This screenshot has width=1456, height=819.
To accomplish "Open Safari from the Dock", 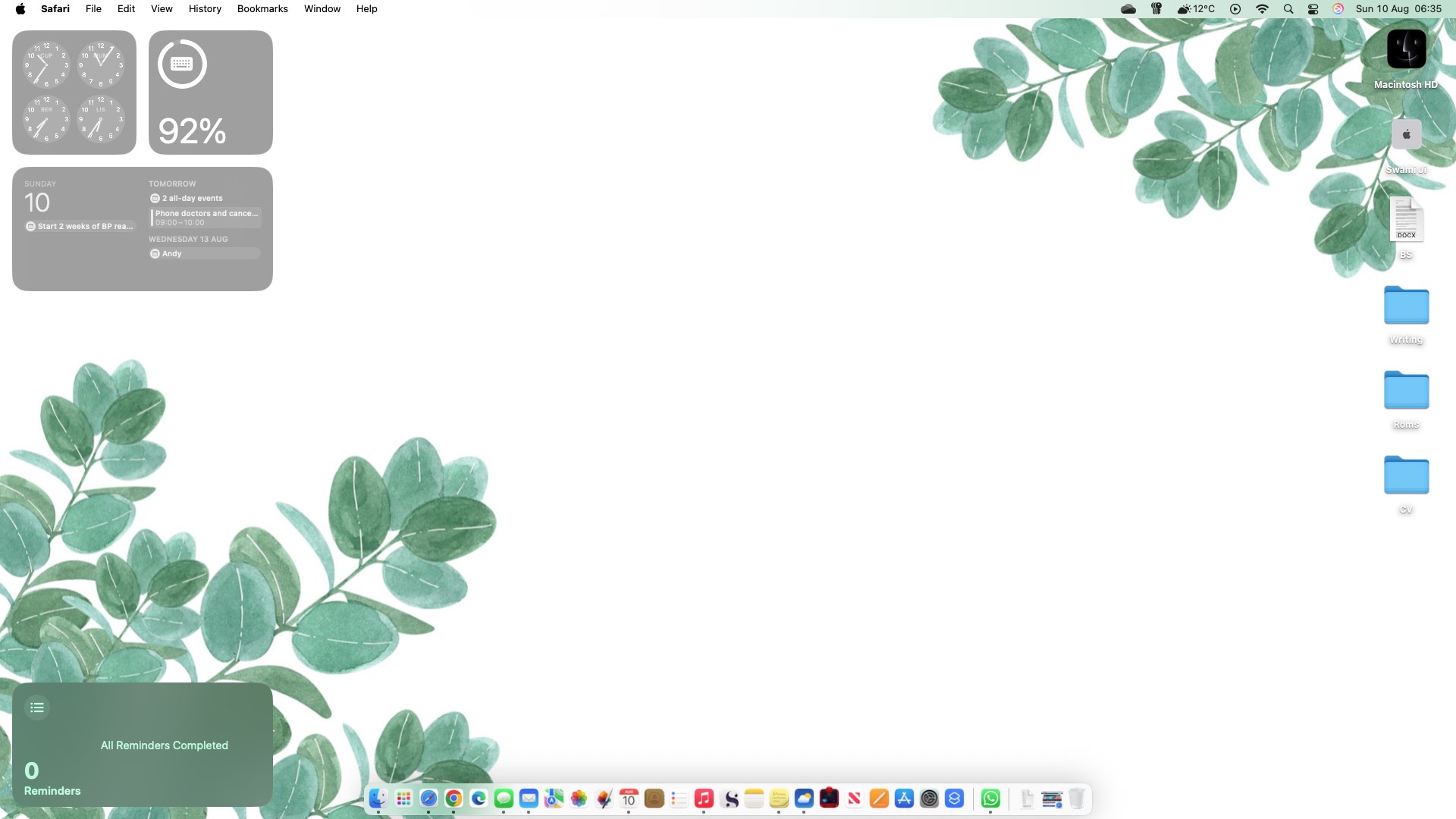I will pos(428,799).
